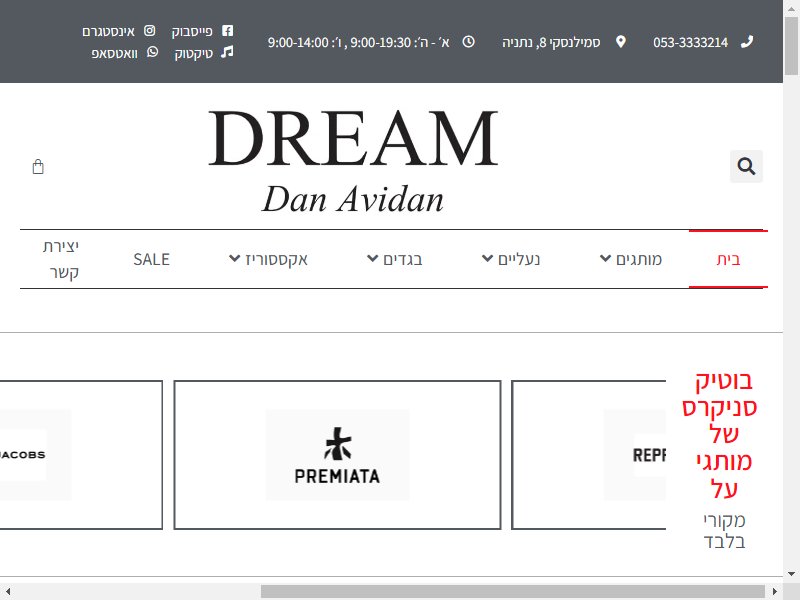The width and height of the screenshot is (800, 600).
Task: Click the vertical scrollbar thumb
Action: pyautogui.click(x=791, y=46)
